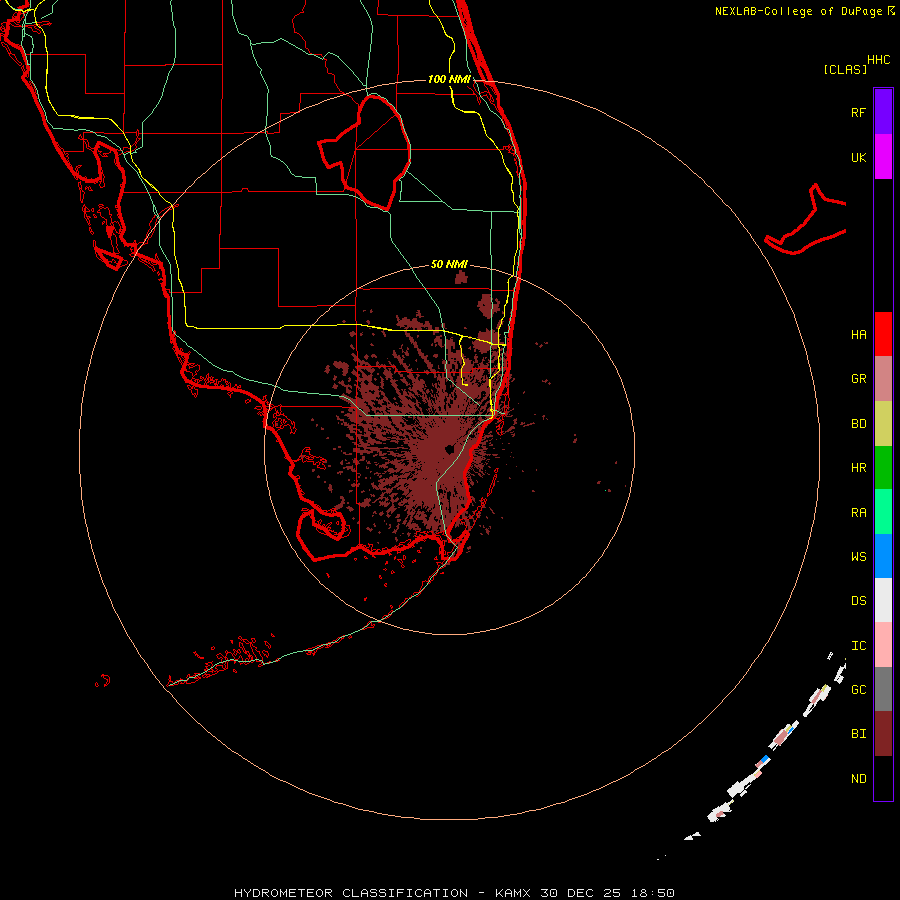Select the GR graupel legend color
This screenshot has height=900, width=900.
coord(883,379)
